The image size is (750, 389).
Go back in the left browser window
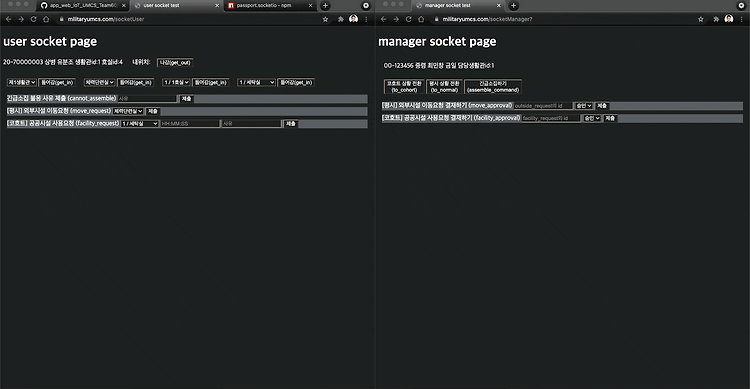point(9,19)
